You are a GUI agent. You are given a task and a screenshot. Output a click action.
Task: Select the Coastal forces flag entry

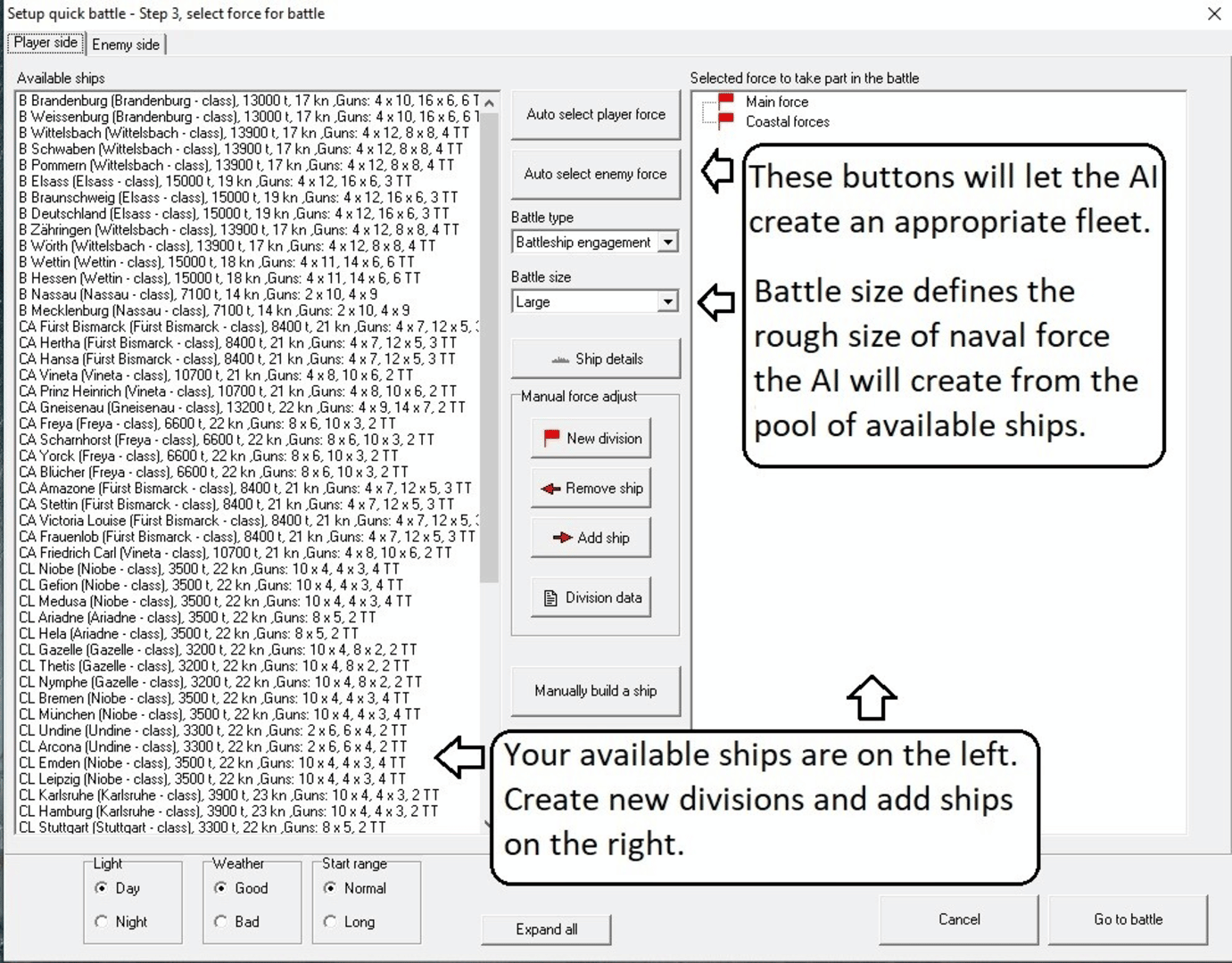[787, 121]
